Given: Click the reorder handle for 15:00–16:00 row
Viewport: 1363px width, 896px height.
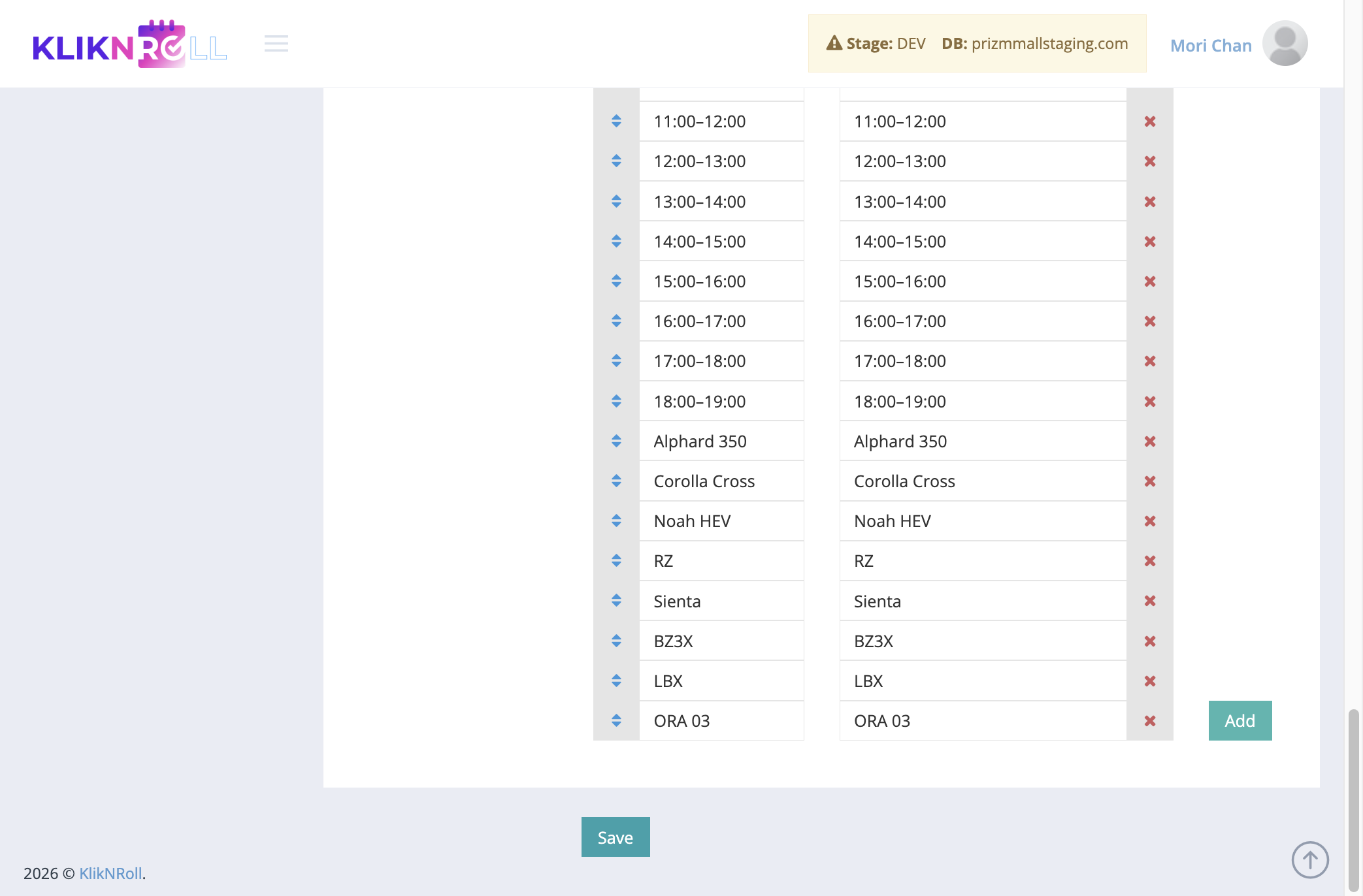Looking at the screenshot, I should point(616,281).
